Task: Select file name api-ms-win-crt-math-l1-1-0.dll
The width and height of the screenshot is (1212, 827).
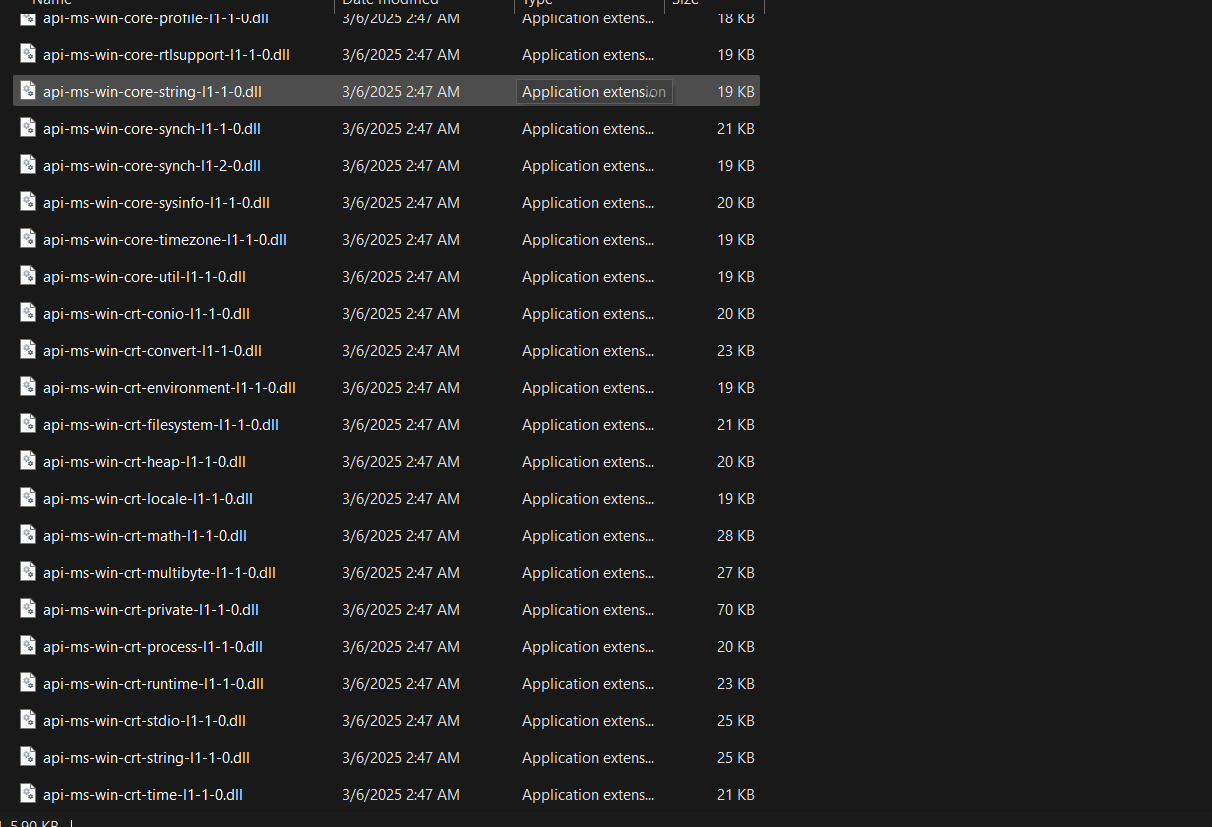Action: [x=145, y=536]
